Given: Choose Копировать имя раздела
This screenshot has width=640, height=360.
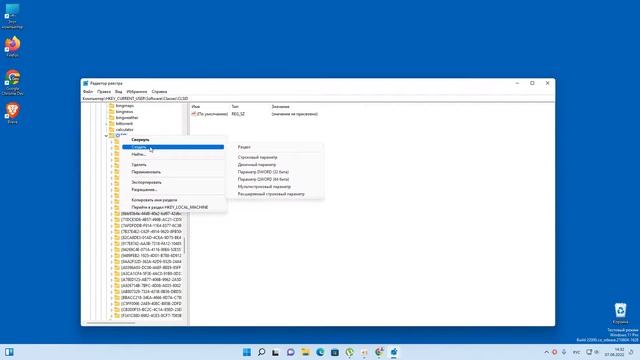Looking at the screenshot, I should pyautogui.click(x=173, y=200).
